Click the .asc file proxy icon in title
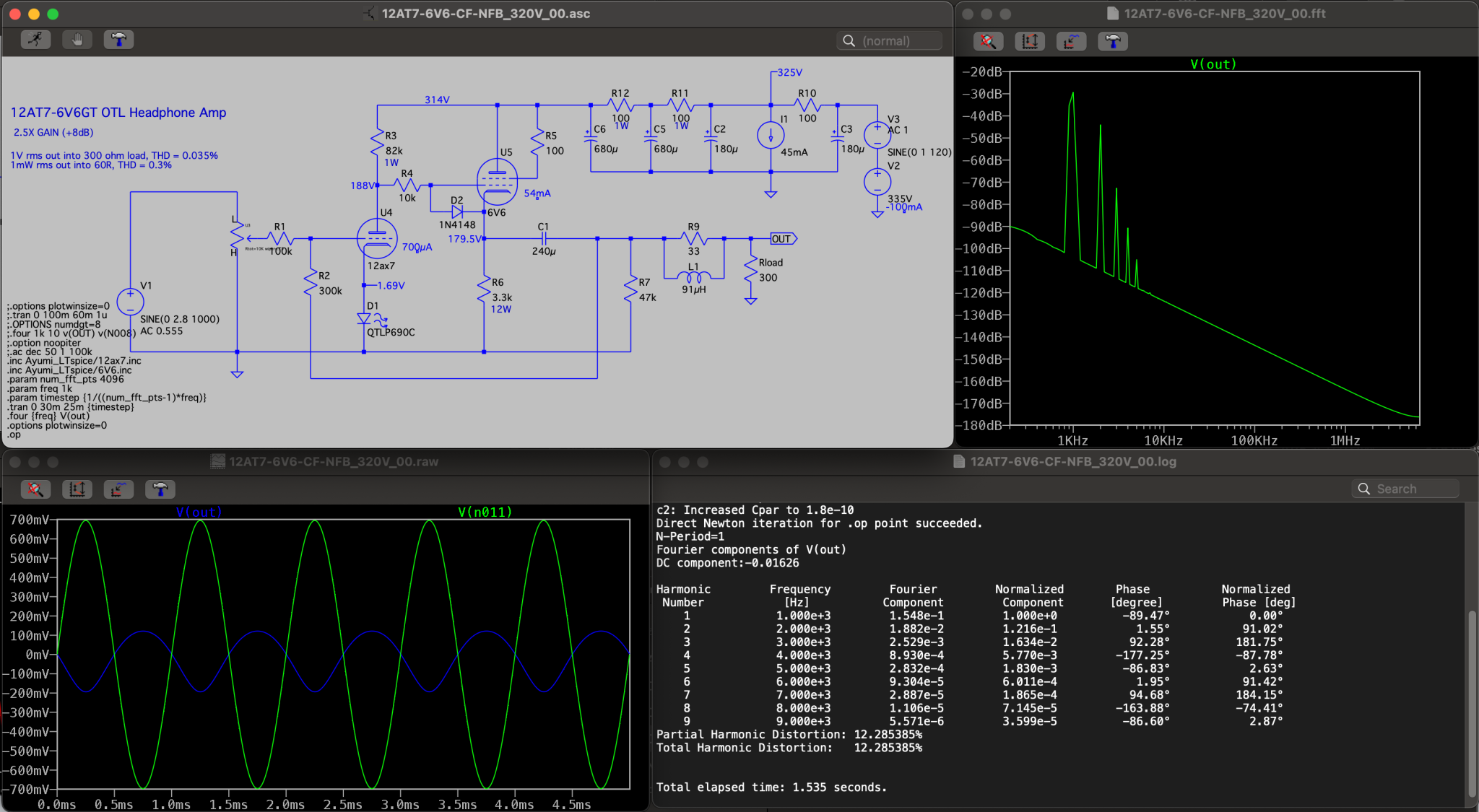The image size is (1479, 812). pyautogui.click(x=369, y=14)
